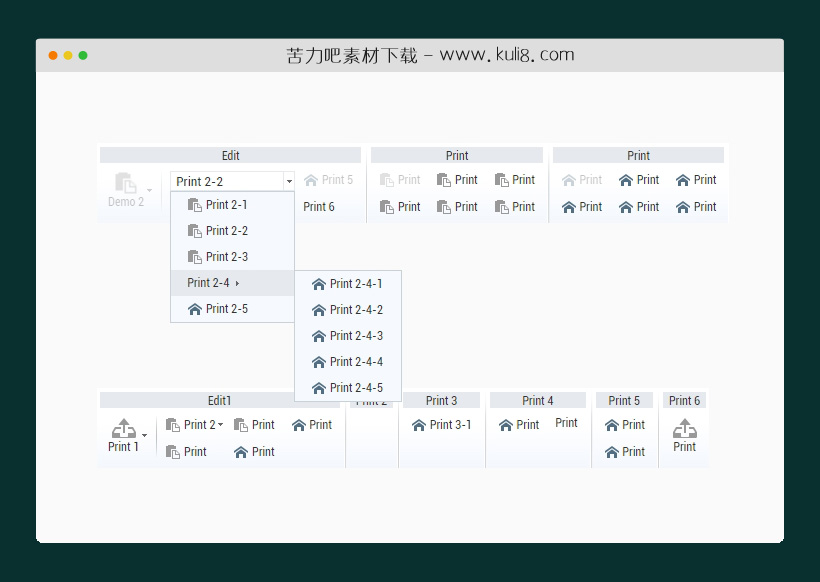Open the Print 2-2 combo box arrow
The width and height of the screenshot is (820, 582).
tap(289, 182)
